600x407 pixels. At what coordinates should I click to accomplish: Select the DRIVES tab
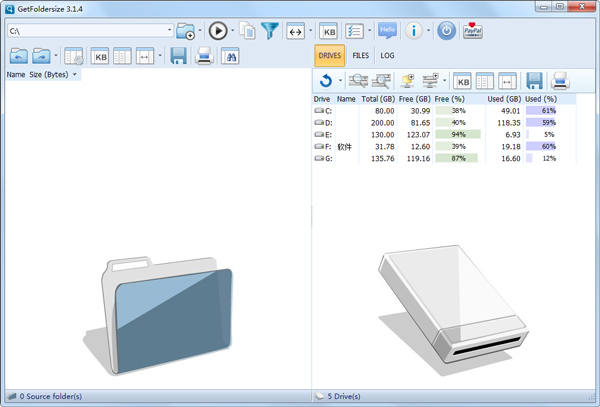pos(329,56)
